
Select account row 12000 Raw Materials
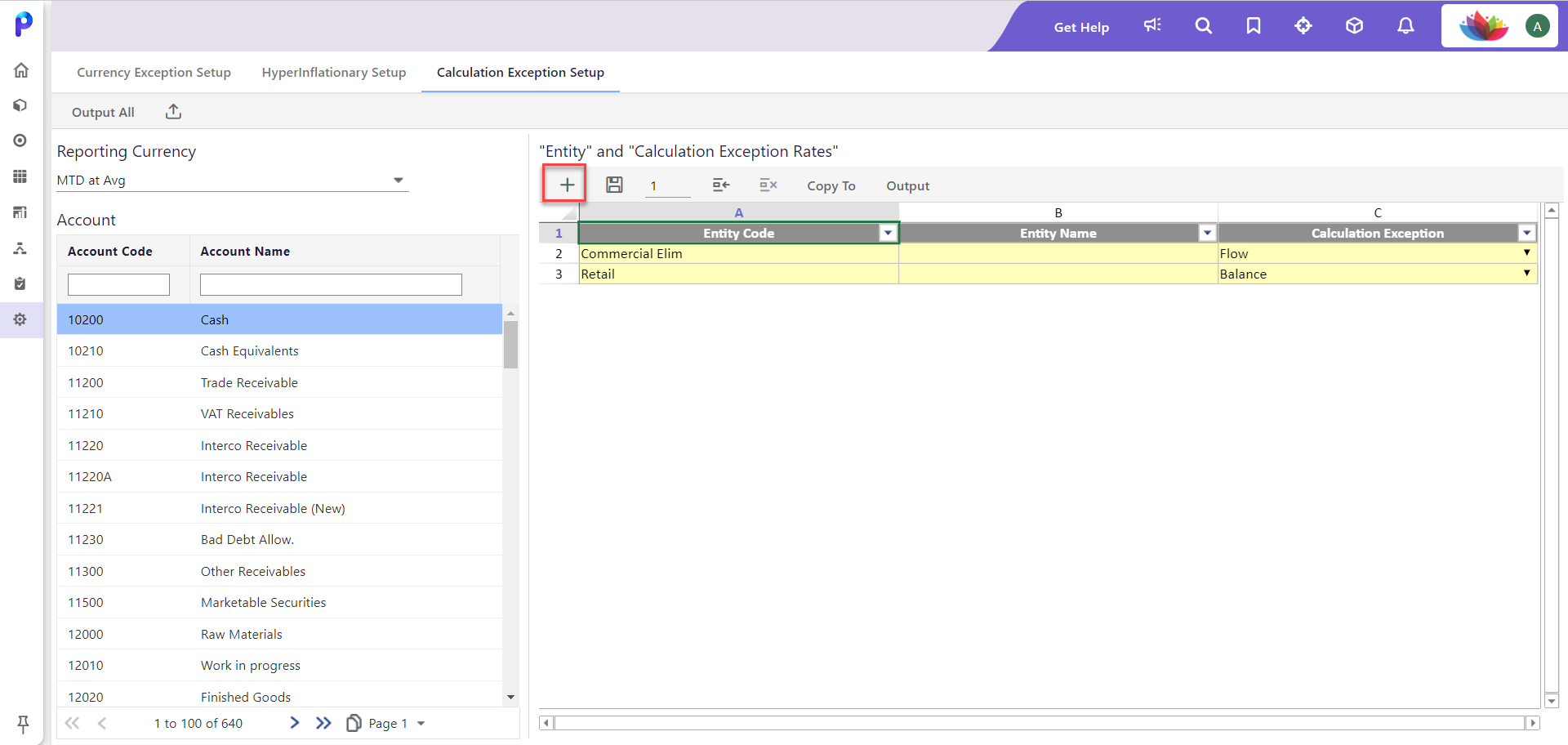pos(279,634)
